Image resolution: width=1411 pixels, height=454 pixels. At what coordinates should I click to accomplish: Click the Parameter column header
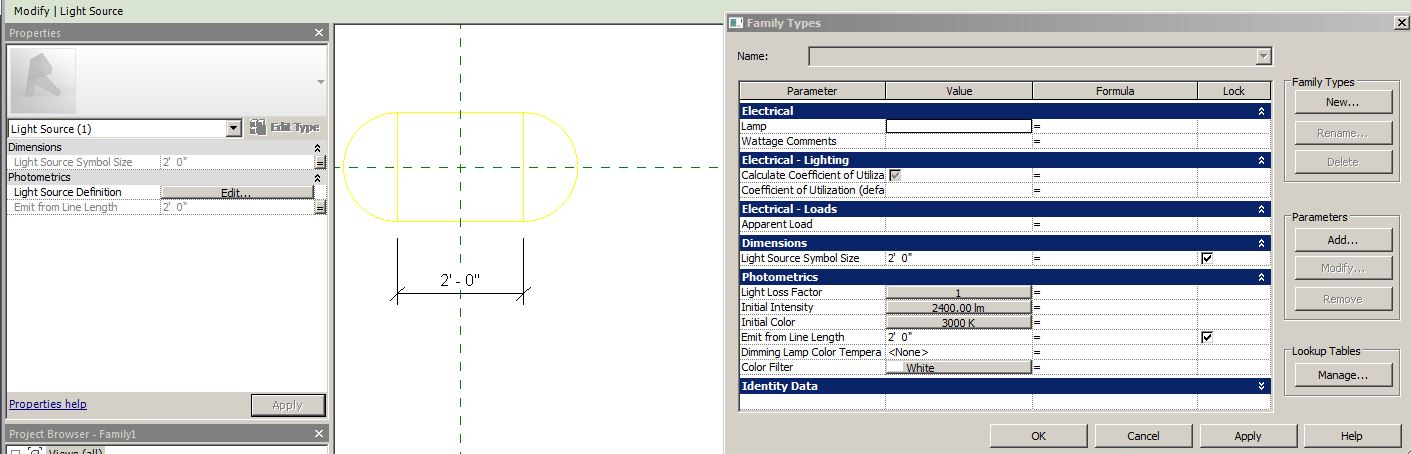pyautogui.click(x=812, y=91)
